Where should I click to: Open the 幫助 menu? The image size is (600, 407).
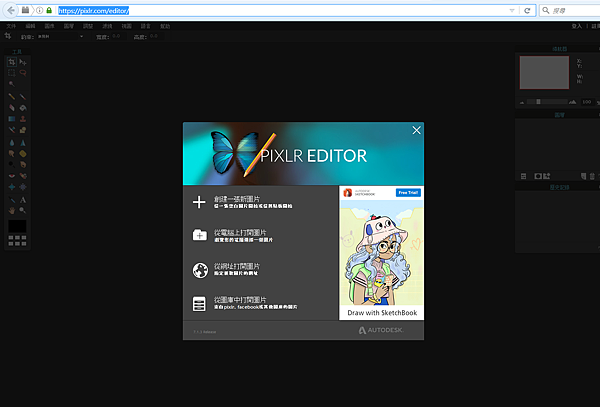(x=165, y=26)
